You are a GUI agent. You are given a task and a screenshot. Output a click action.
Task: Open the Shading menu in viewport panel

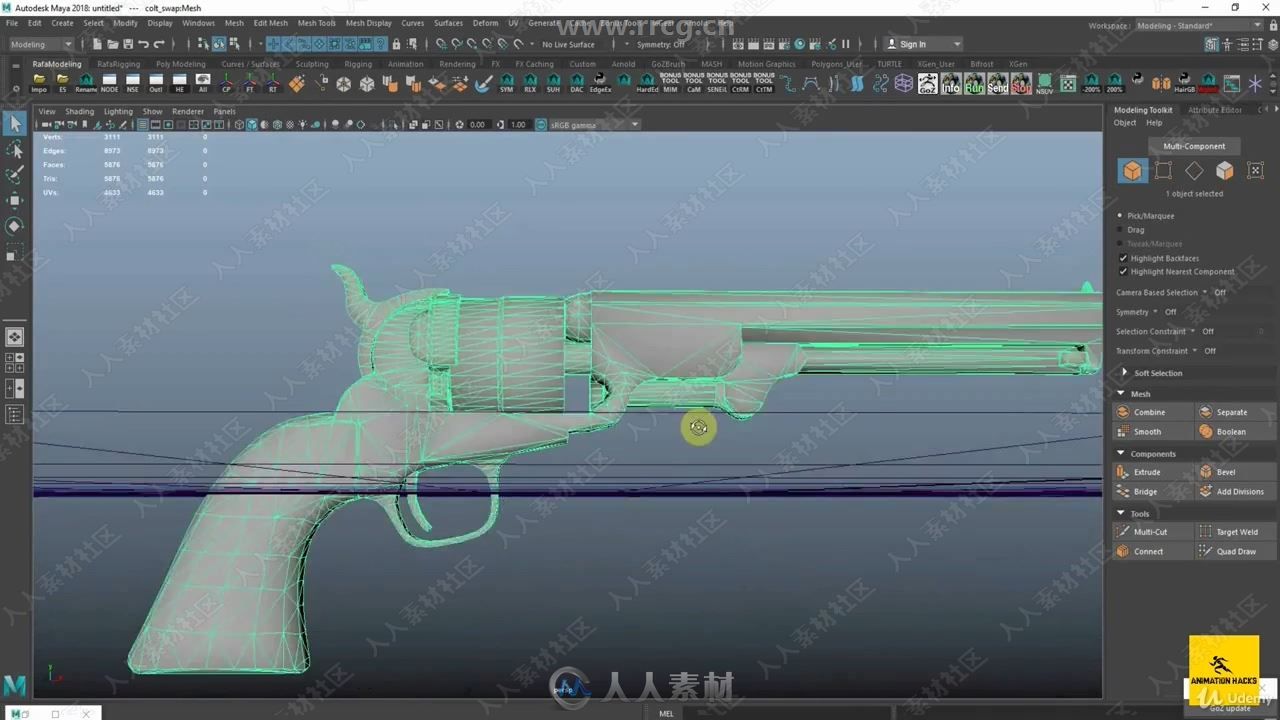tap(79, 111)
